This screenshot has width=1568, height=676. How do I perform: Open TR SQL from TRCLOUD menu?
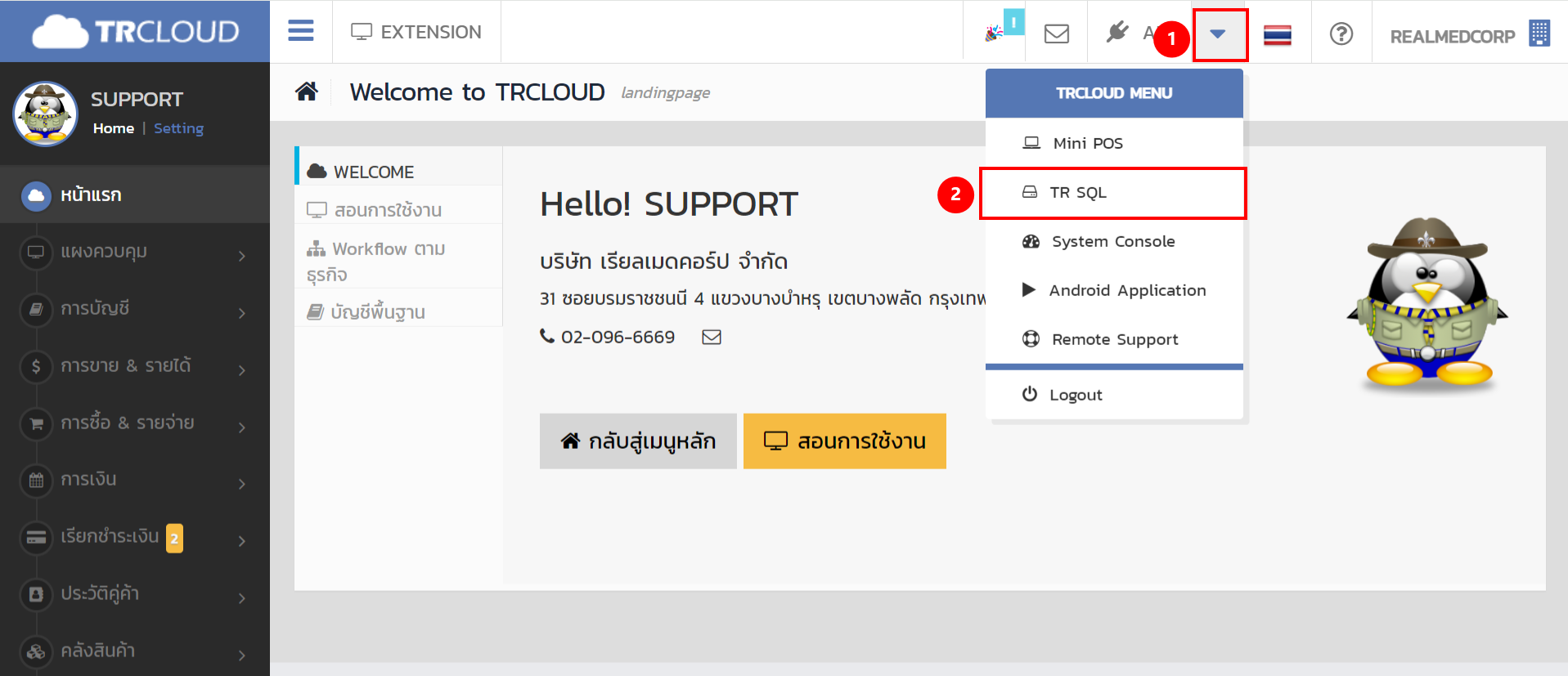(1112, 193)
